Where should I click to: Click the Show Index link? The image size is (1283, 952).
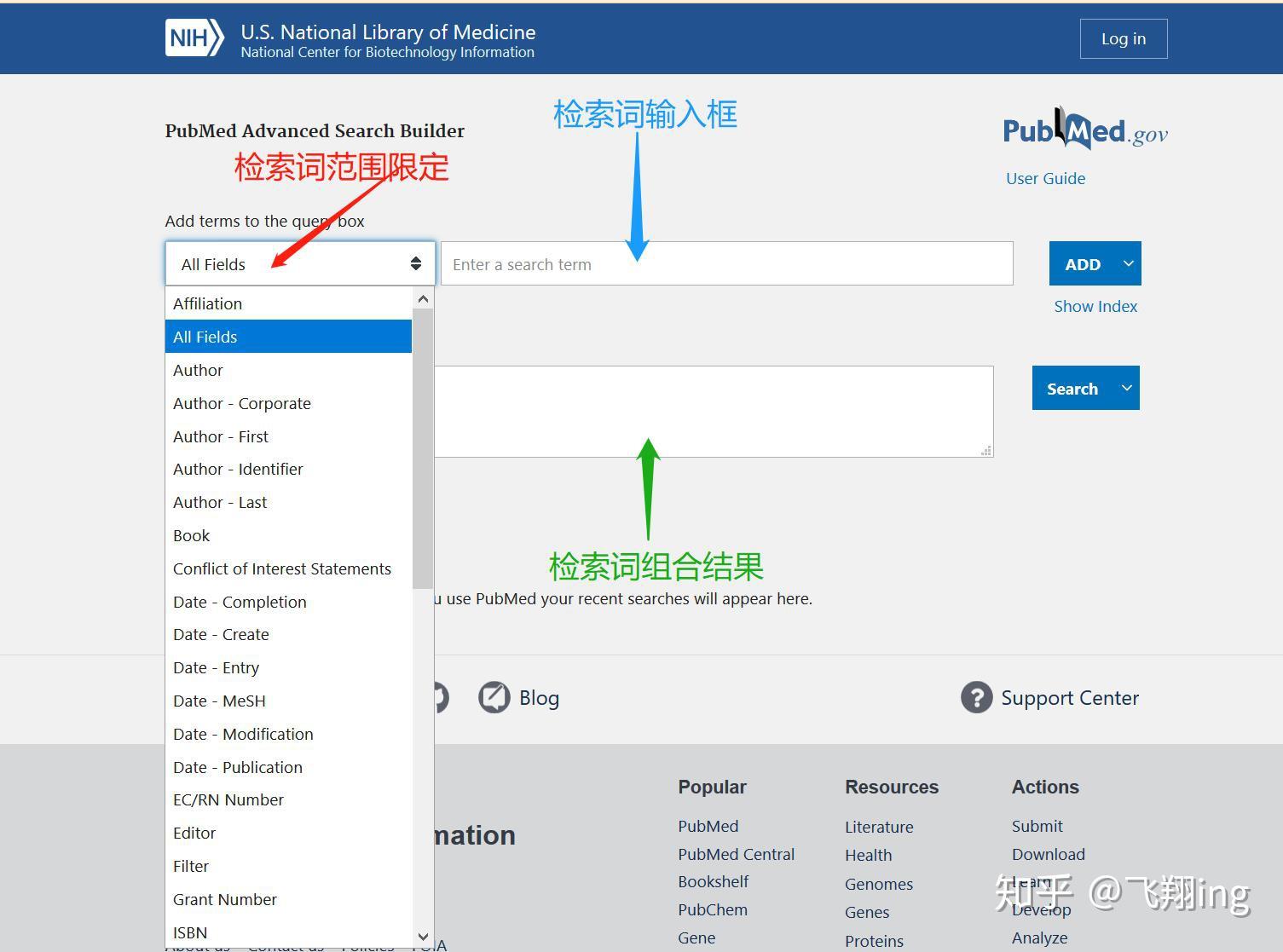tap(1095, 306)
